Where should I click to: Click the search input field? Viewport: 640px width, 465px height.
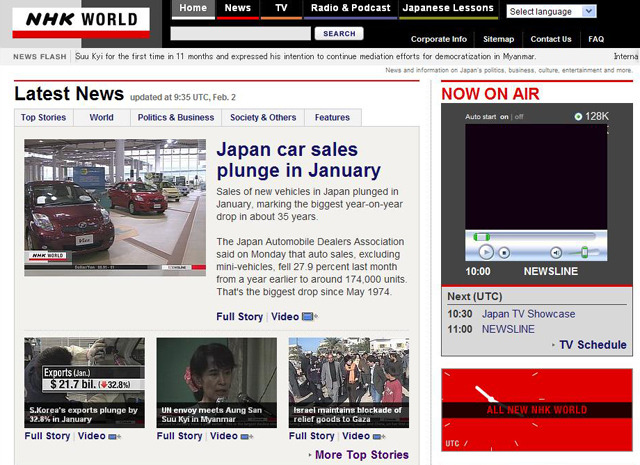(x=240, y=33)
